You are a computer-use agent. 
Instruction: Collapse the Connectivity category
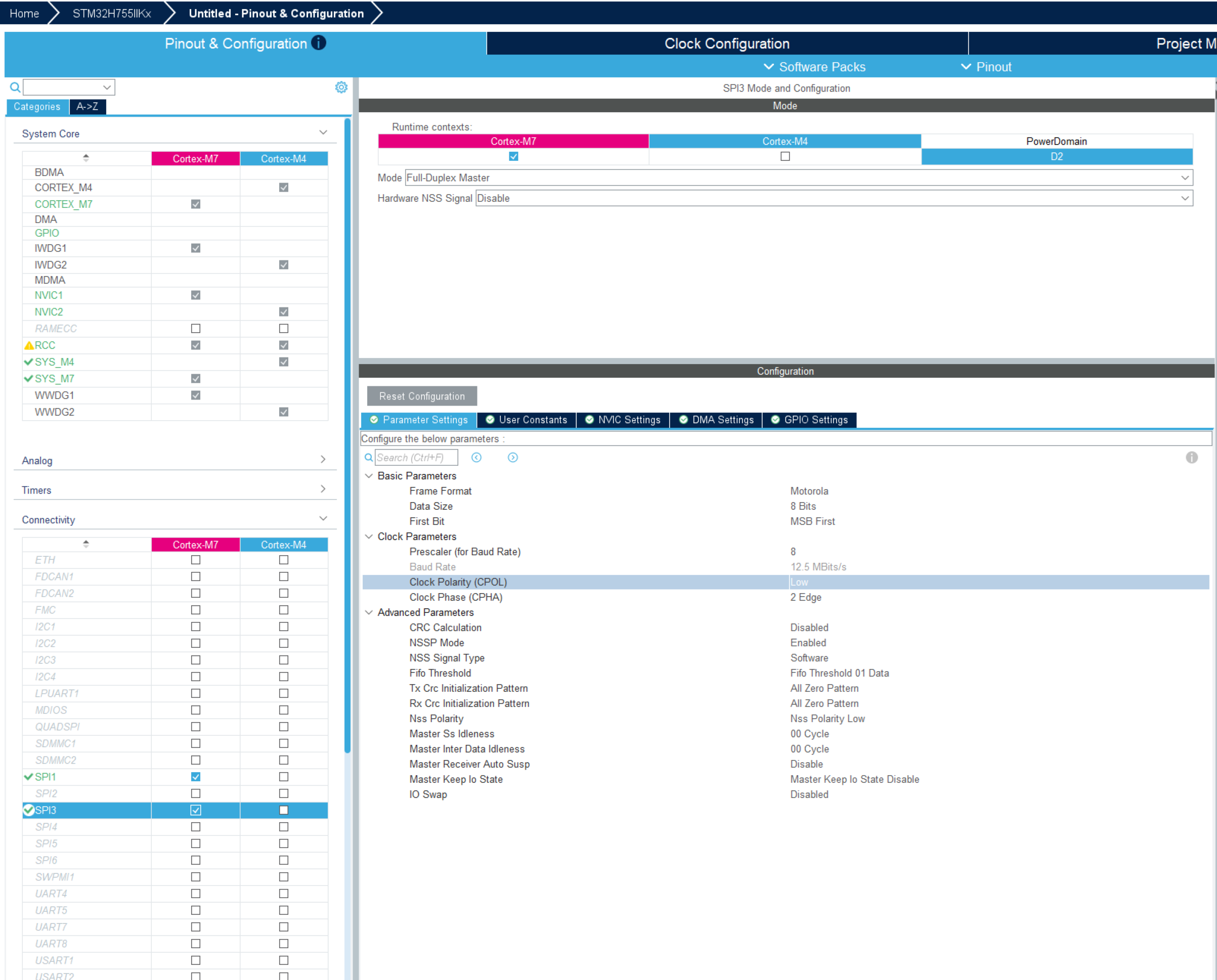click(x=323, y=519)
